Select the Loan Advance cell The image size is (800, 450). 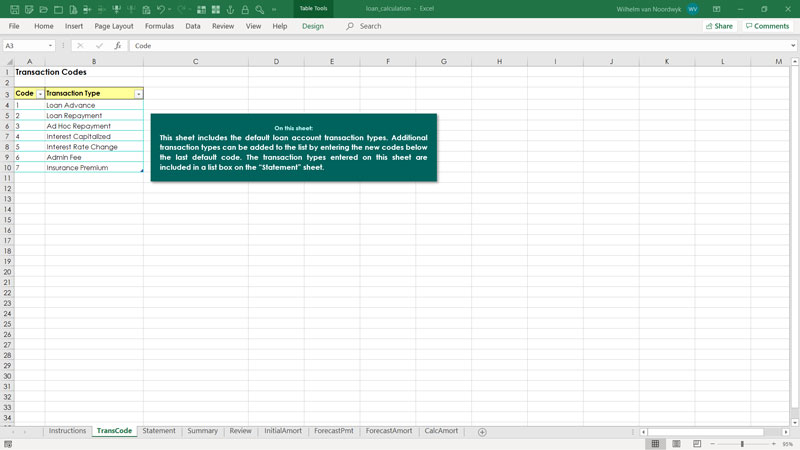pyautogui.click(x=94, y=105)
